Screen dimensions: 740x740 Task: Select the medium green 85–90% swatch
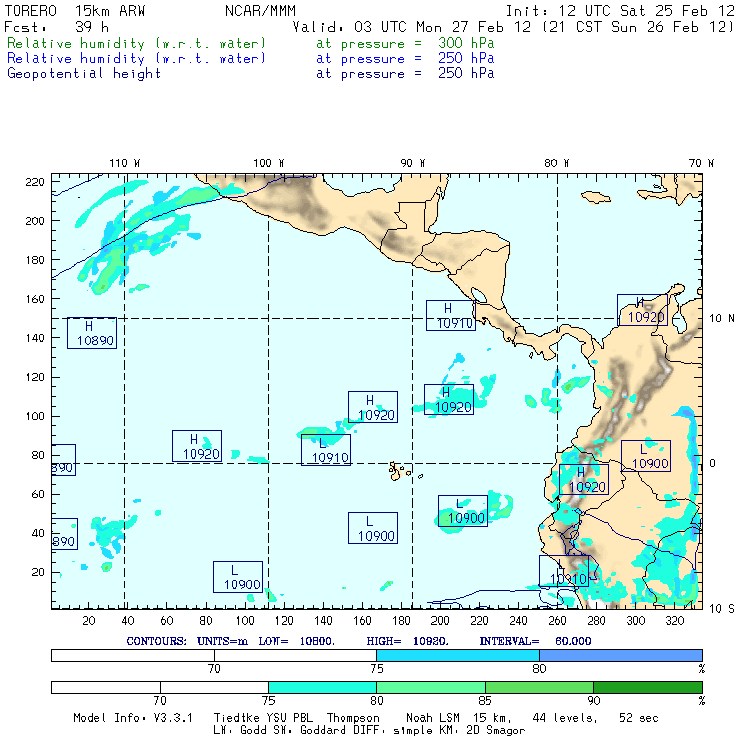(x=539, y=687)
